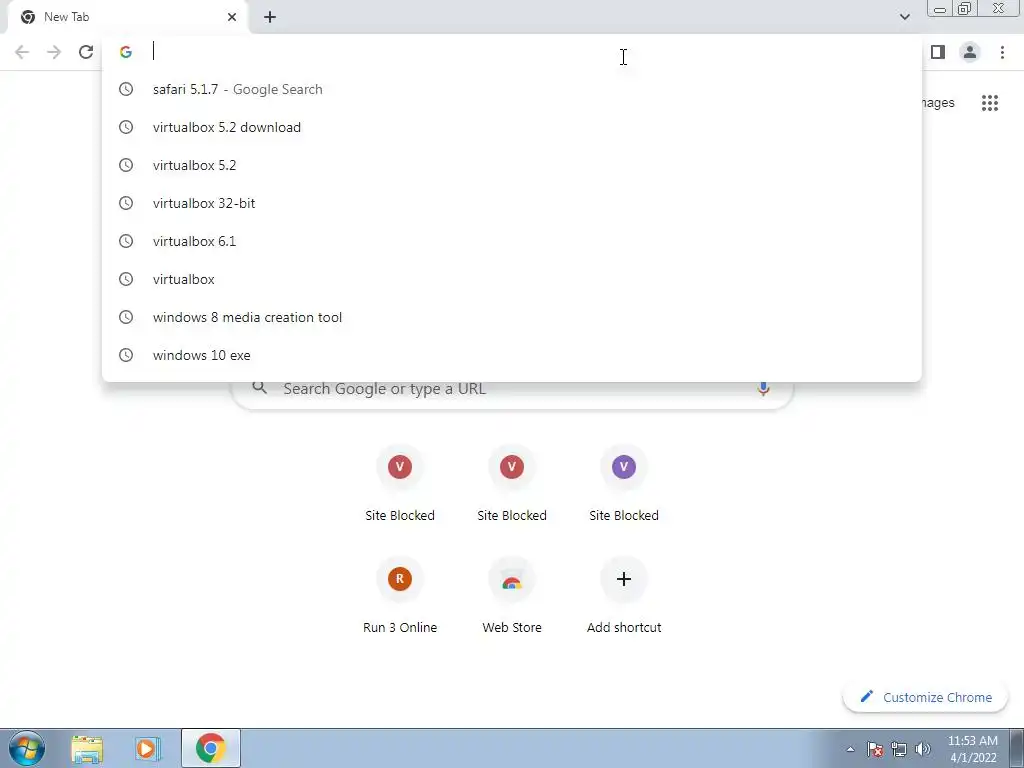Select the windows 10 exe suggestion
Screen dimensions: 1024x768
(512, 355)
